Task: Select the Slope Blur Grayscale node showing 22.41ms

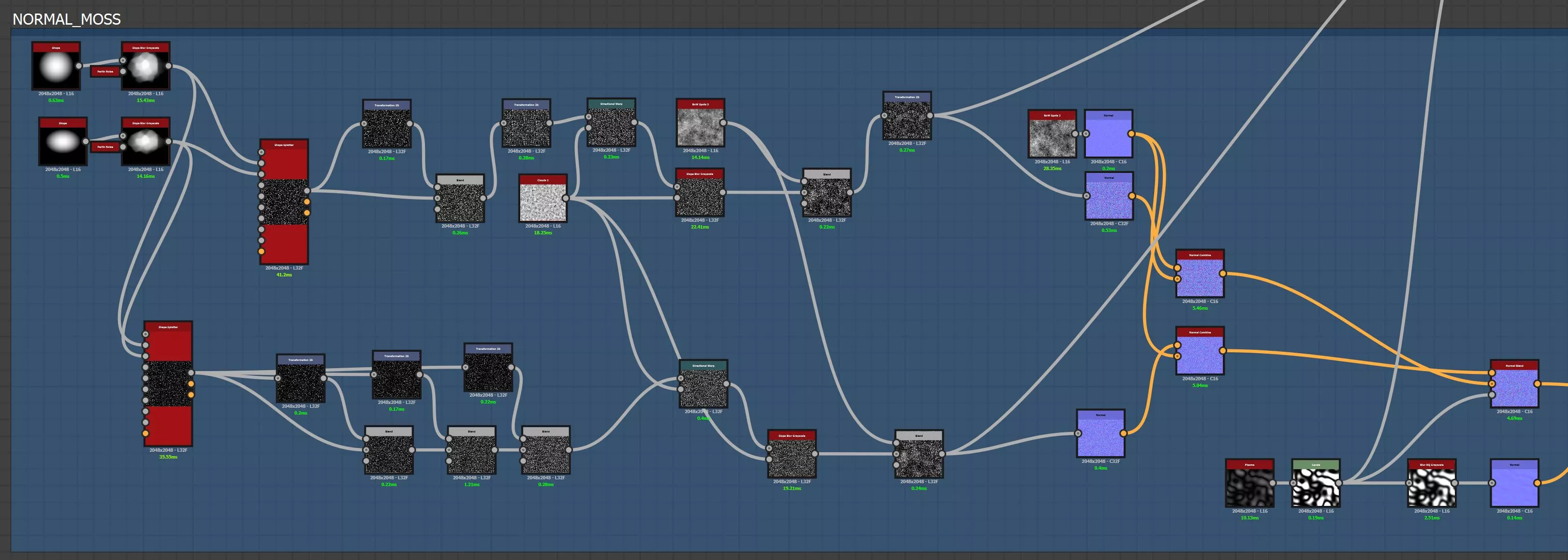Action: [700, 196]
